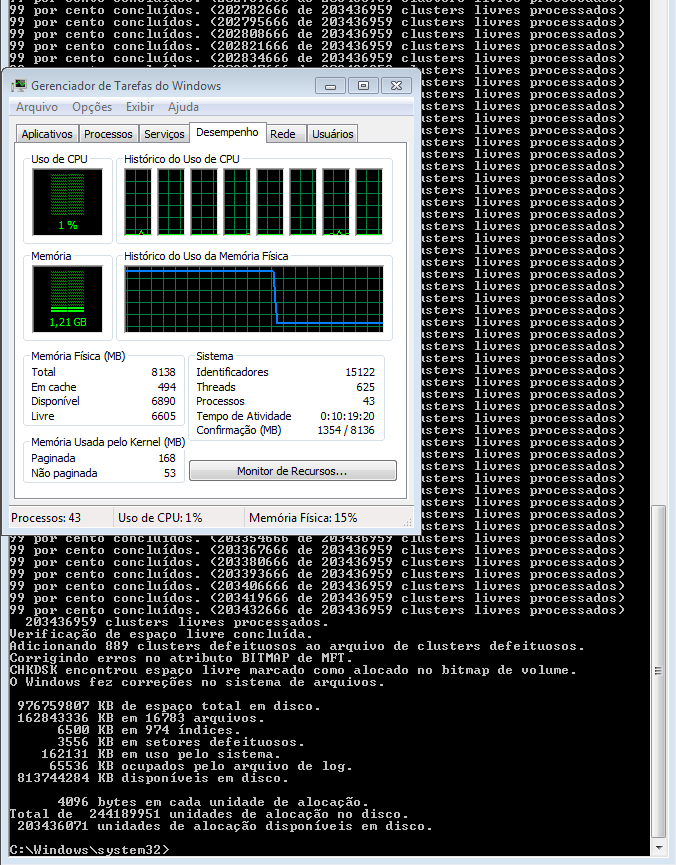Click the line '162131 KB em uso pelo sistema'

161,754
